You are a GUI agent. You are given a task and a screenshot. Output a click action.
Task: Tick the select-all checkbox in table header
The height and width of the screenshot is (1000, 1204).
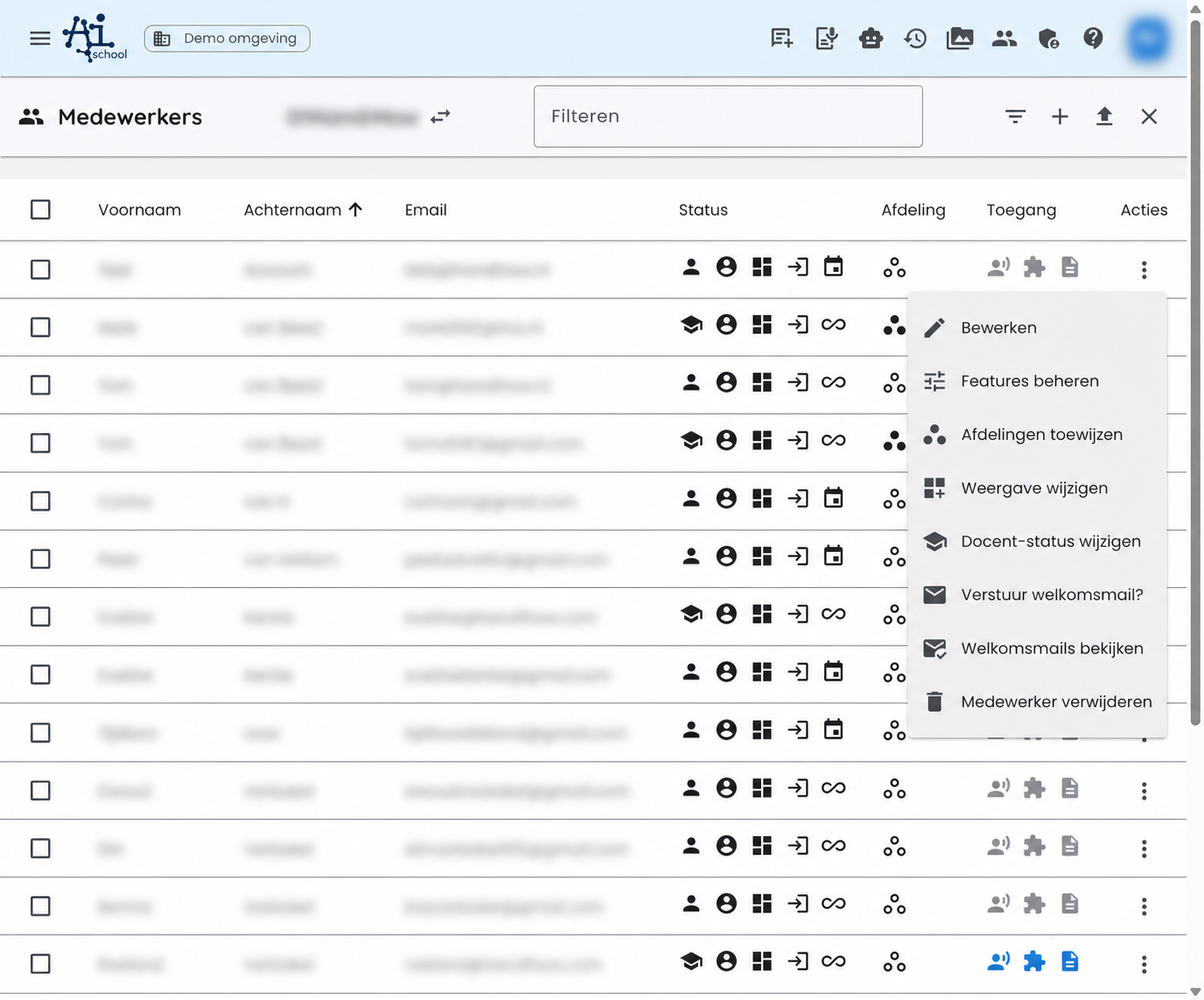pyautogui.click(x=40, y=210)
